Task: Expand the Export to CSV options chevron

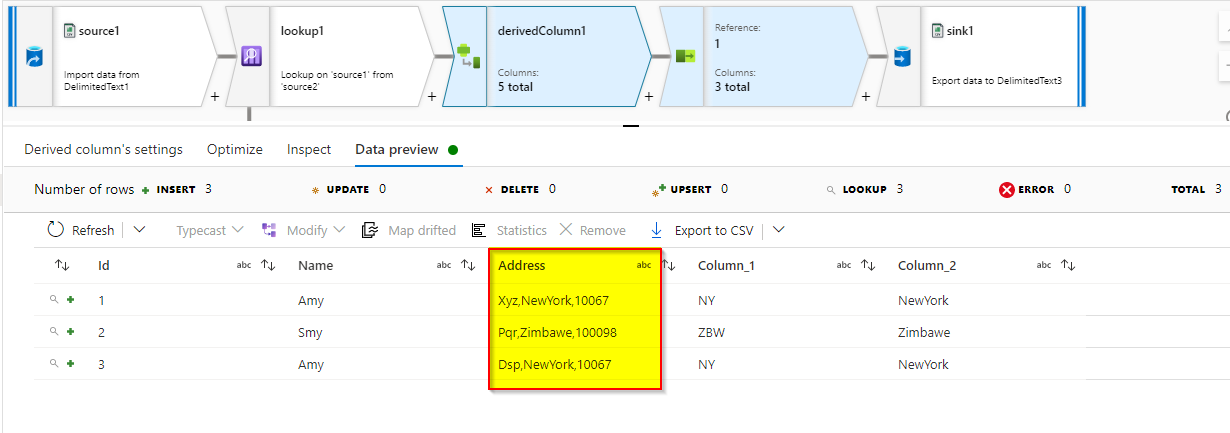Action: [x=779, y=230]
